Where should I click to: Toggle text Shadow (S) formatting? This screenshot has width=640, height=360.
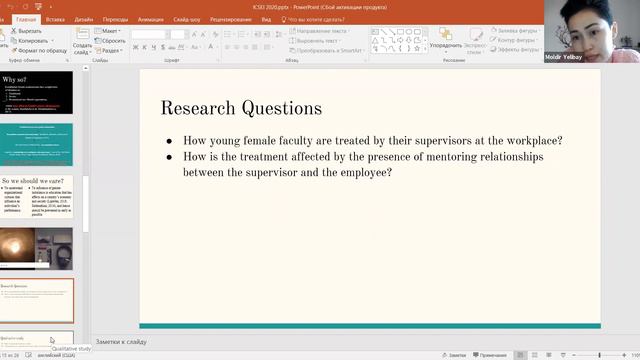[x=163, y=47]
